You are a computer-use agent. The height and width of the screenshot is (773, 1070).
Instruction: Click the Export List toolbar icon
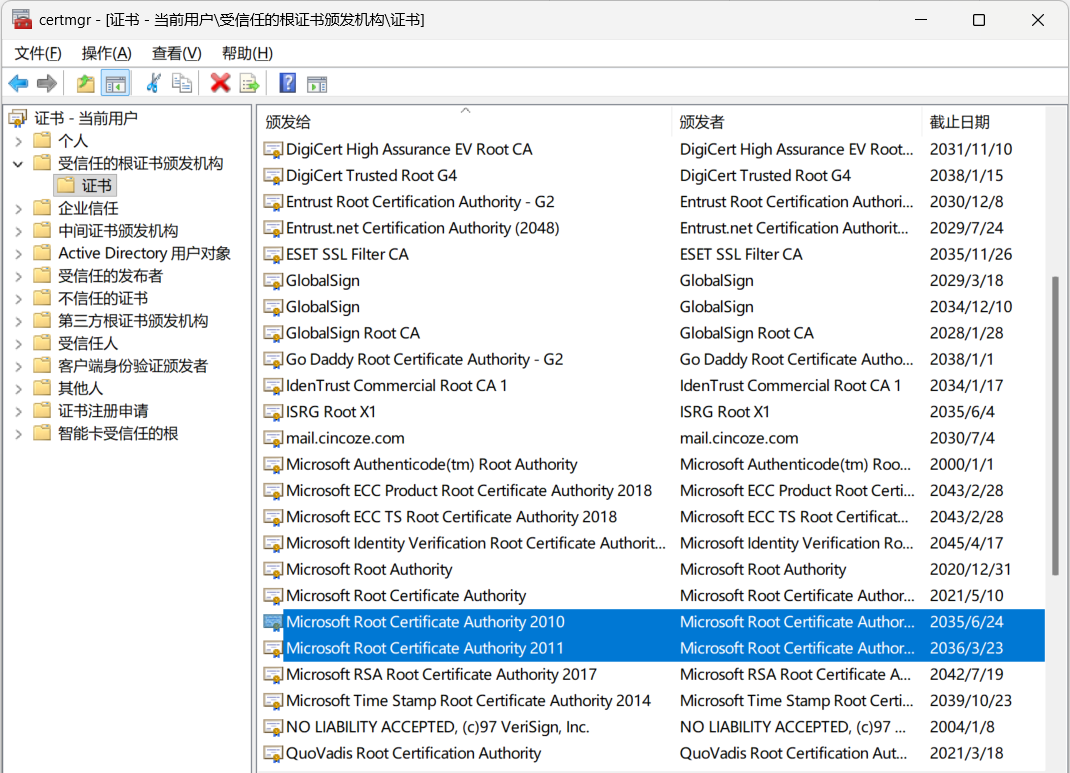coord(250,84)
